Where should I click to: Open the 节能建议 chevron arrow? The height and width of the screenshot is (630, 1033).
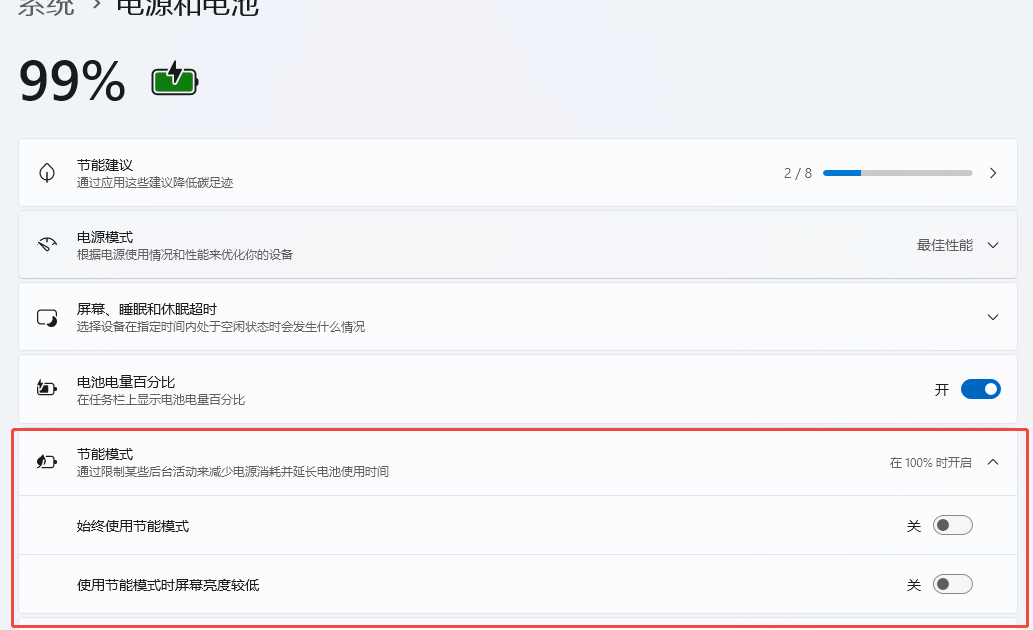[993, 173]
